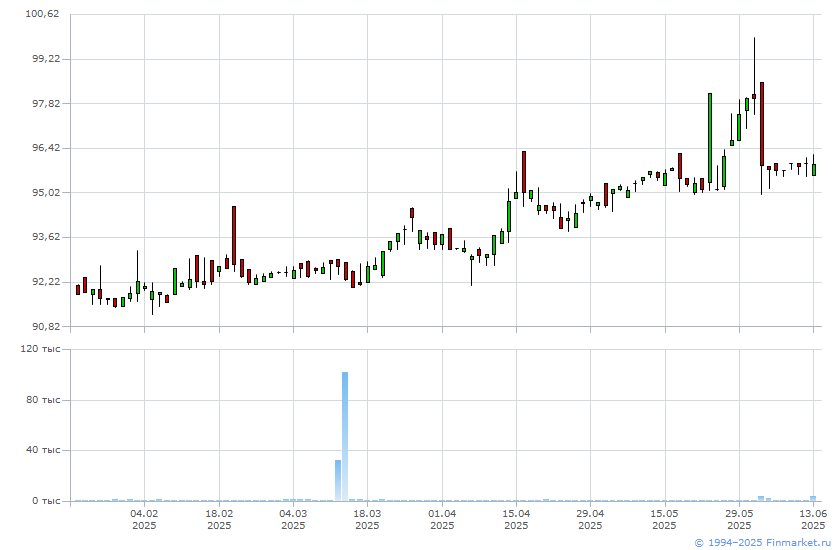This screenshot has width=840, height=550.
Task: Click the price label 100,62
Action: coord(42,13)
